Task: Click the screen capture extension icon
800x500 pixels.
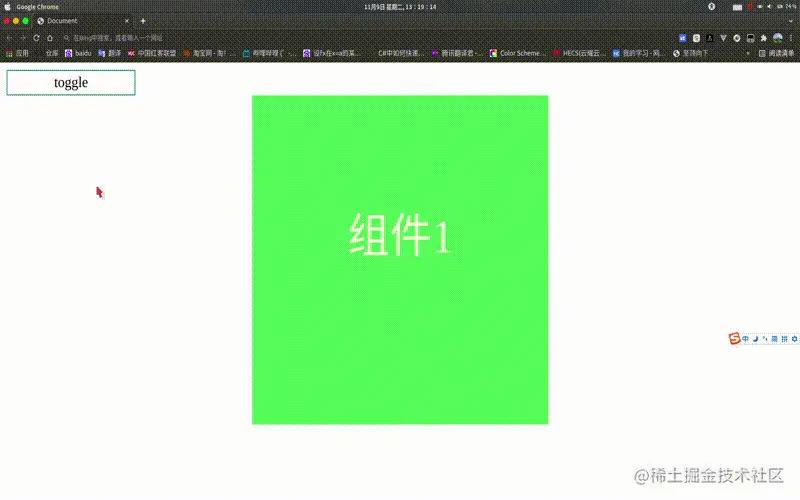Action: tap(751, 38)
